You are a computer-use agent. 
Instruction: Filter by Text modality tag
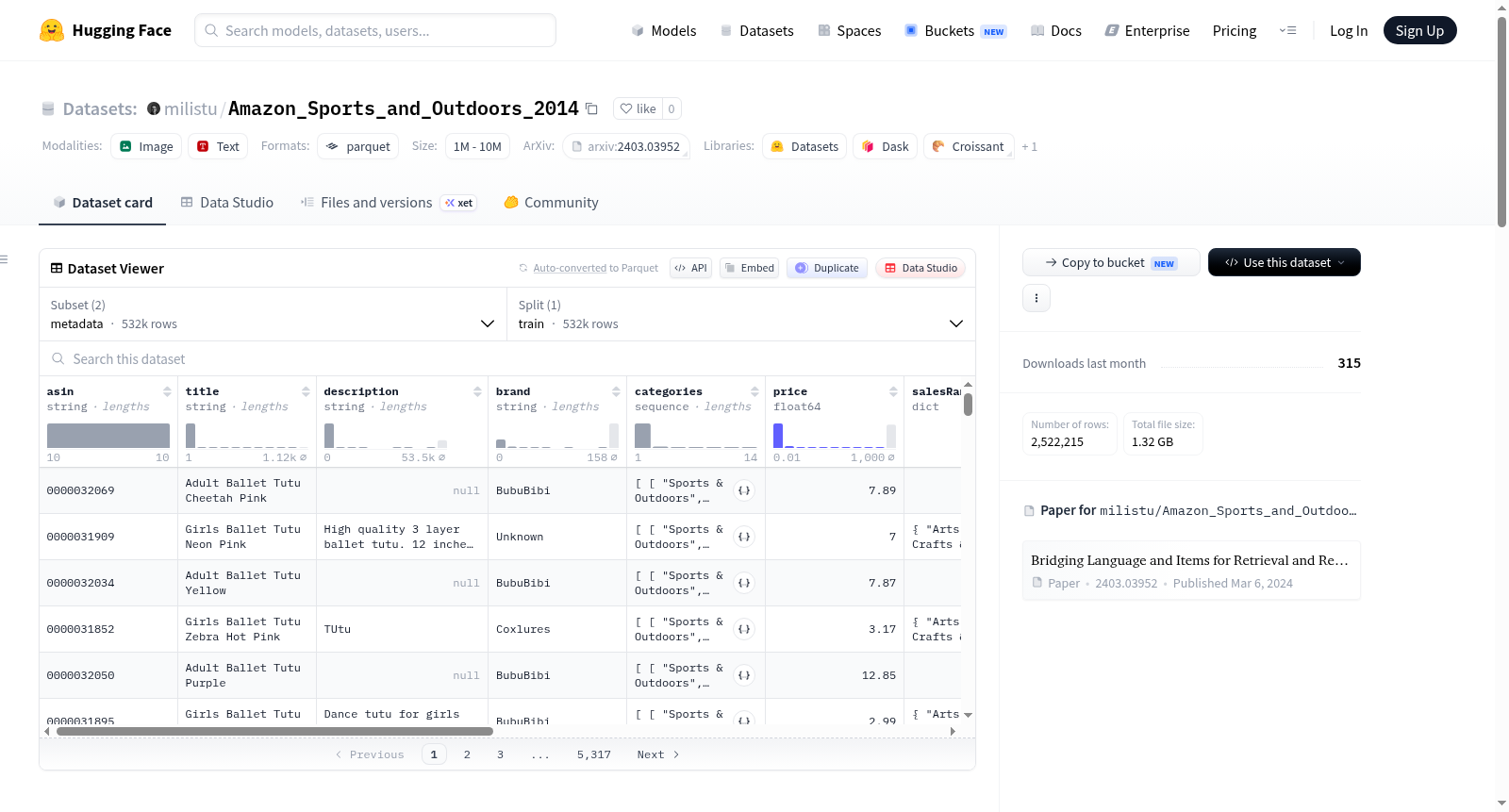(x=218, y=146)
